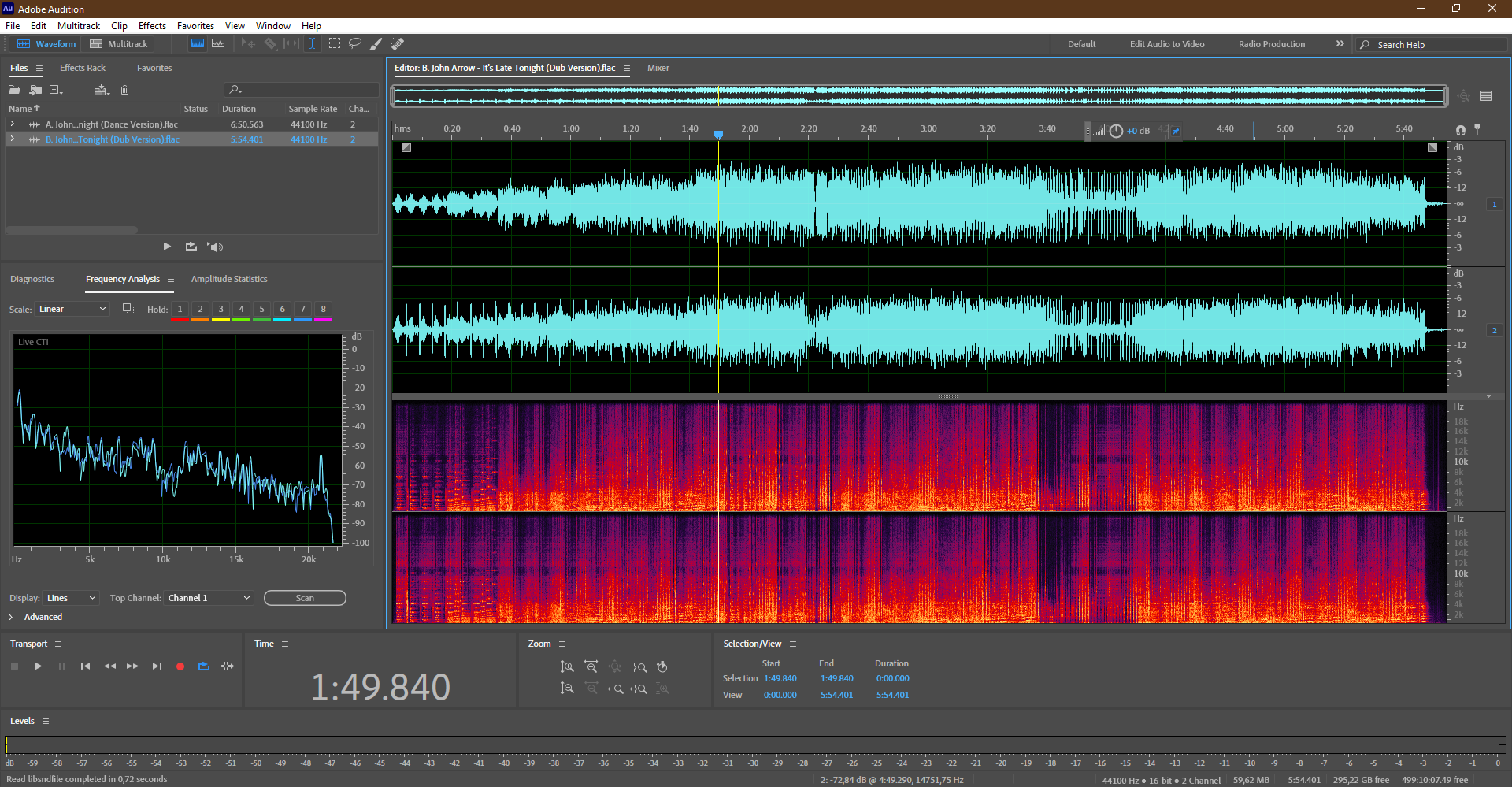The height and width of the screenshot is (787, 1512).
Task: Enable Hold 1 in Frequency Analysis
Action: point(180,310)
